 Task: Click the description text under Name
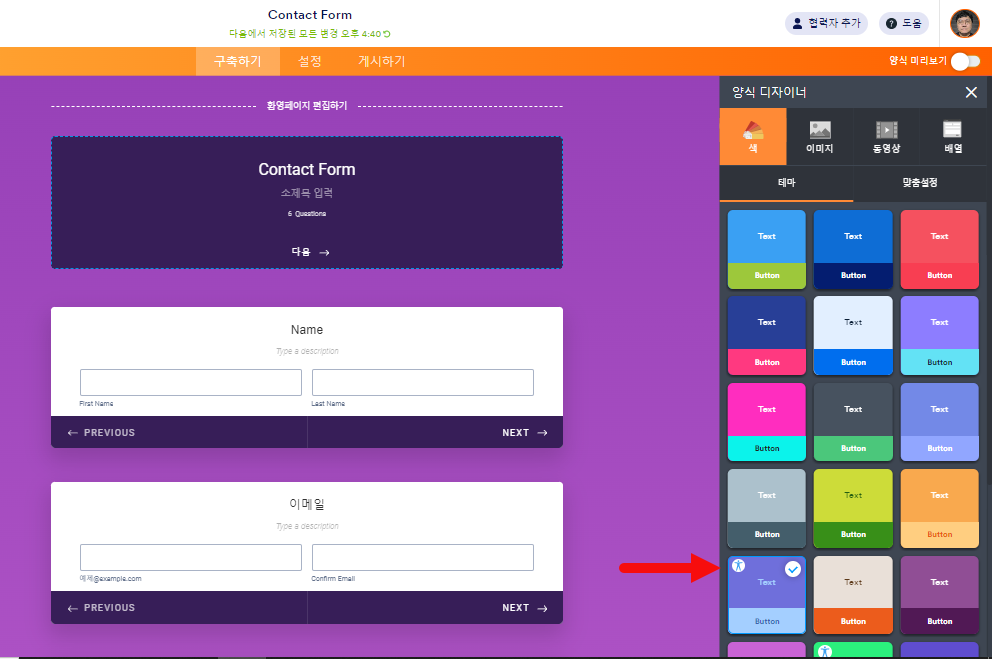(x=307, y=351)
